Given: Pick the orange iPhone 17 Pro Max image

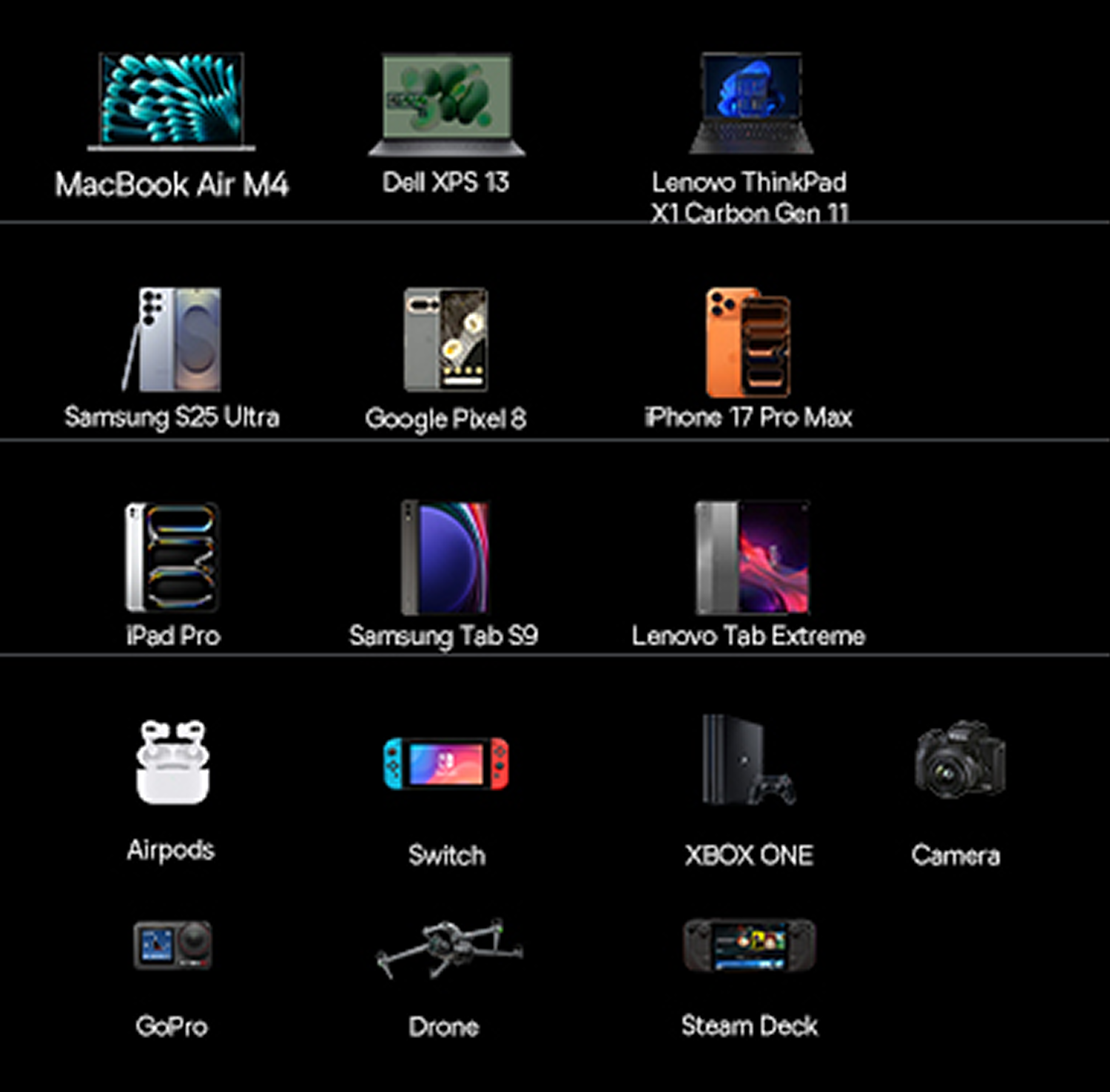Looking at the screenshot, I should click(x=747, y=343).
